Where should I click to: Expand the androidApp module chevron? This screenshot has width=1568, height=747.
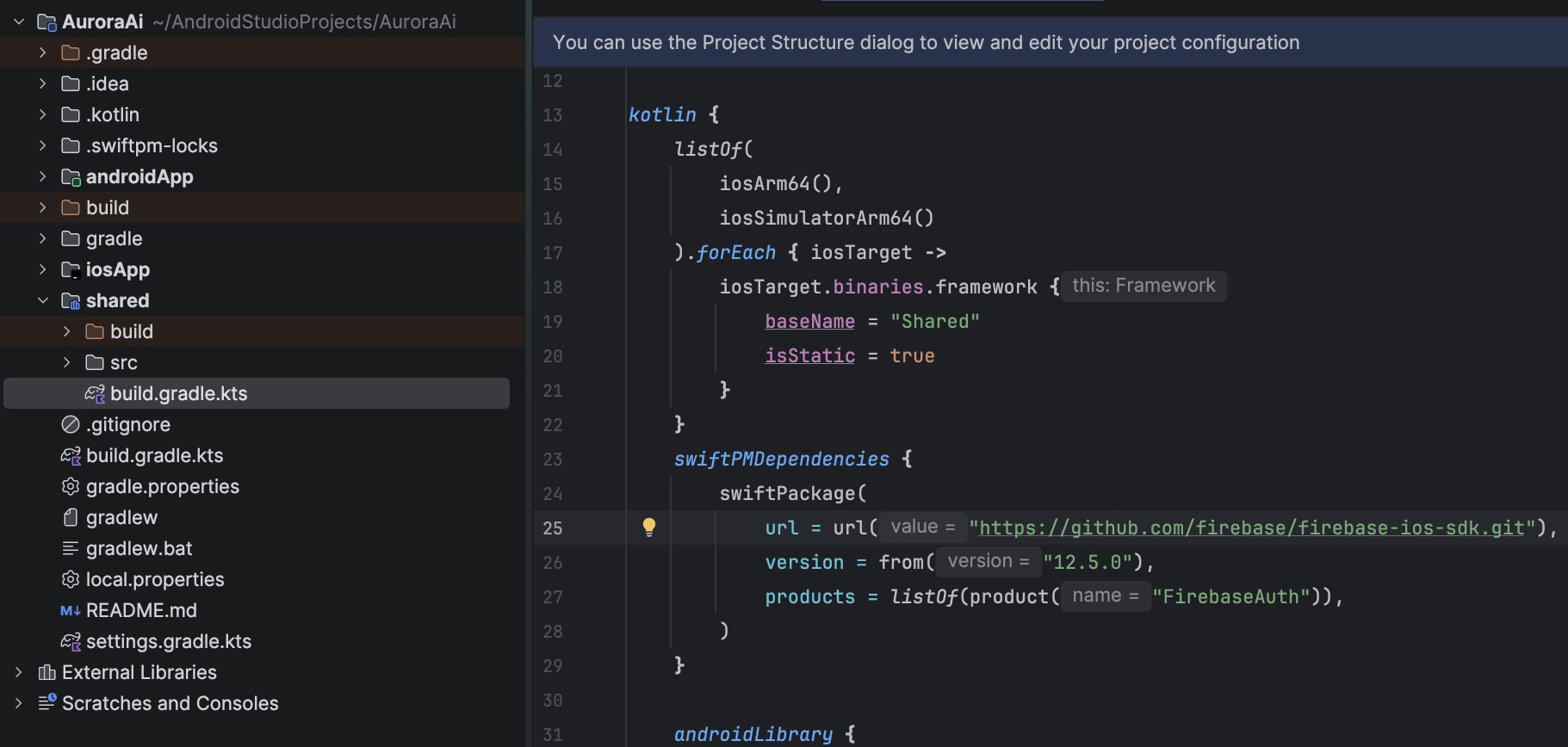43,176
